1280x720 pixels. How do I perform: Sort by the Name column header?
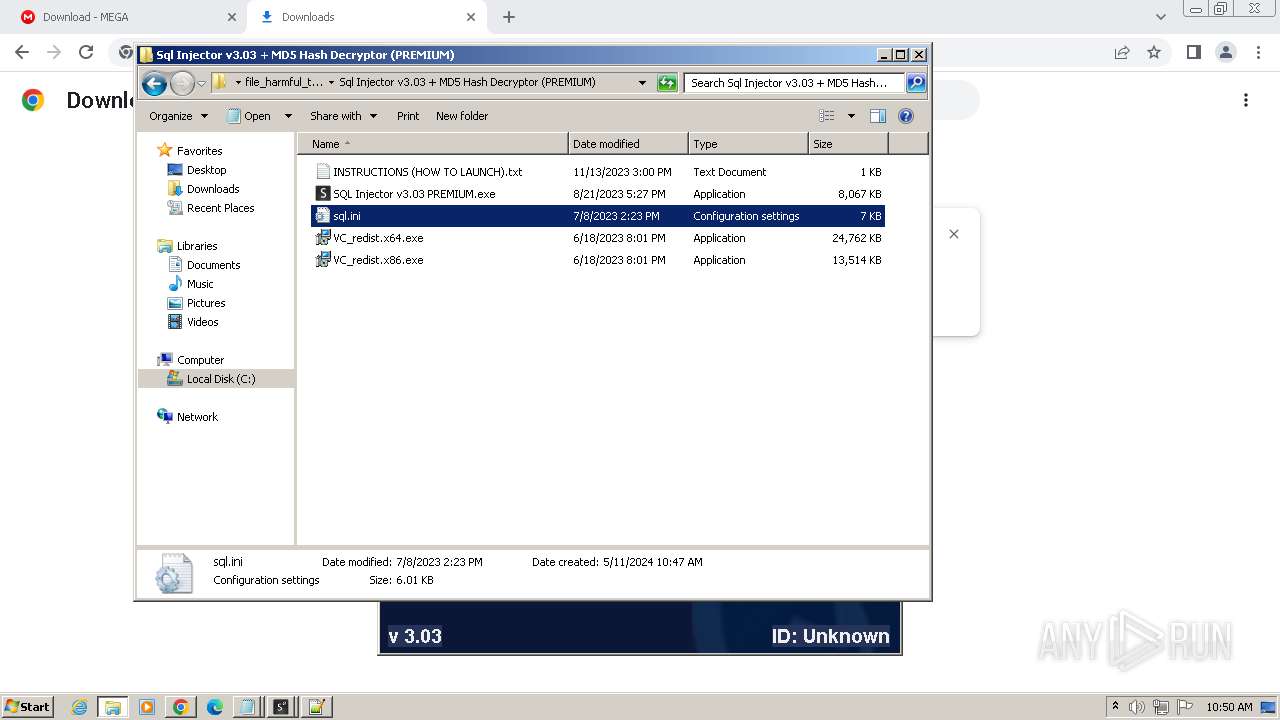[x=432, y=144]
